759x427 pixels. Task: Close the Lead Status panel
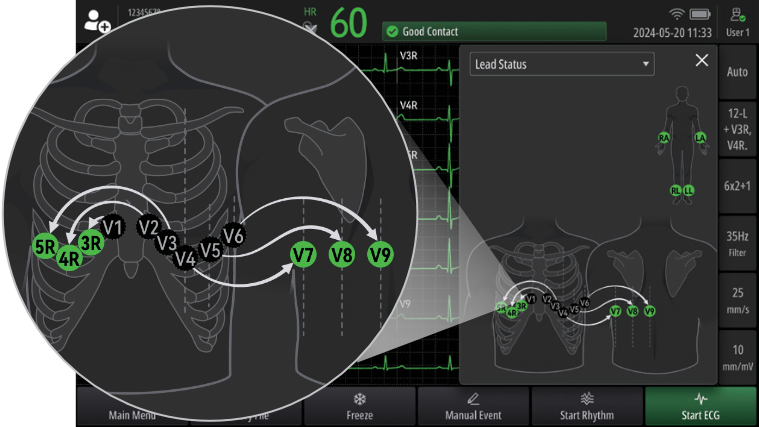tap(701, 61)
